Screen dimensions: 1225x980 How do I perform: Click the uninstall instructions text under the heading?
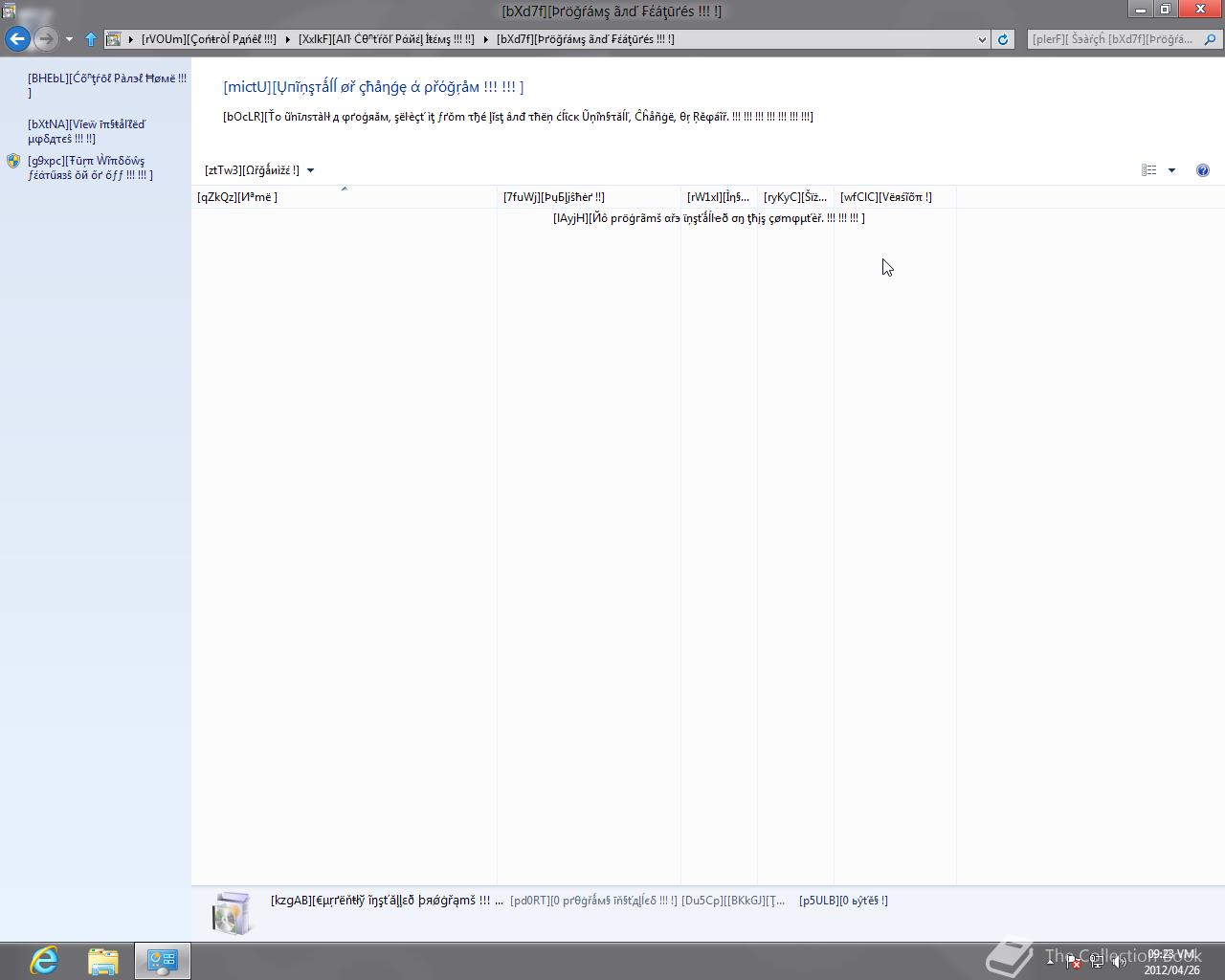coord(518,117)
